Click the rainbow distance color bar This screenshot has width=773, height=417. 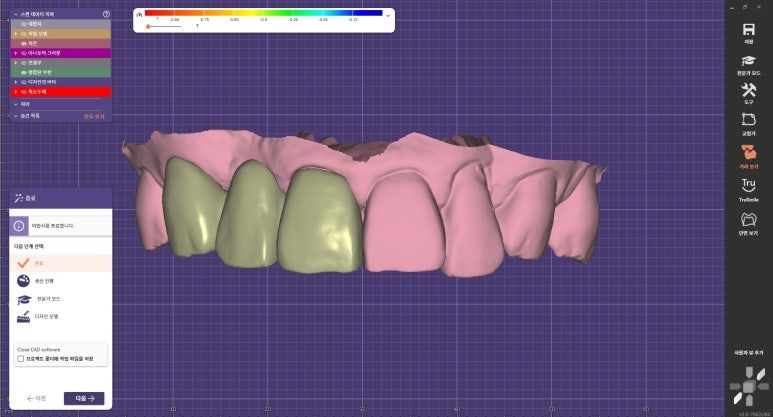coord(264,13)
